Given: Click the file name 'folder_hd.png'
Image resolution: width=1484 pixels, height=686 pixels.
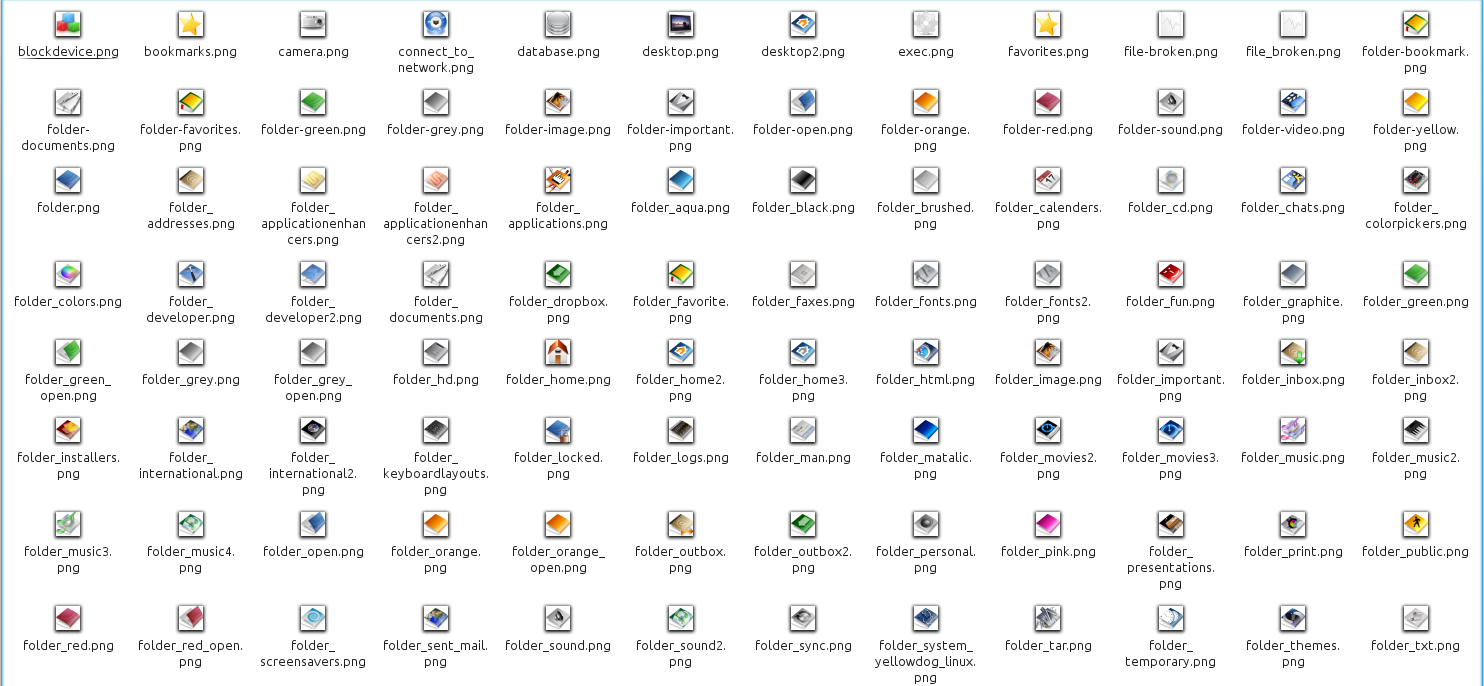Looking at the screenshot, I should (x=436, y=380).
